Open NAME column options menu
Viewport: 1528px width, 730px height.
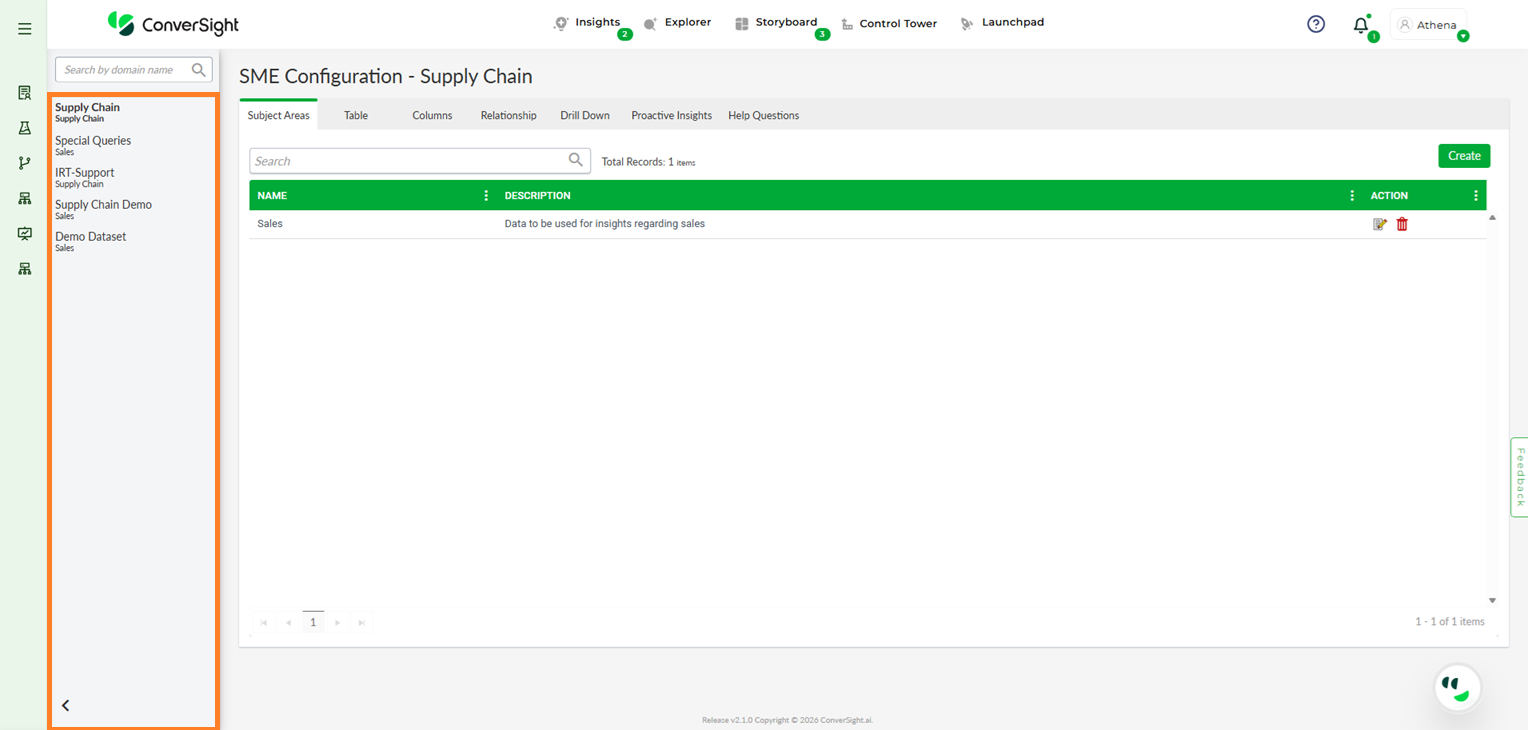pos(486,196)
